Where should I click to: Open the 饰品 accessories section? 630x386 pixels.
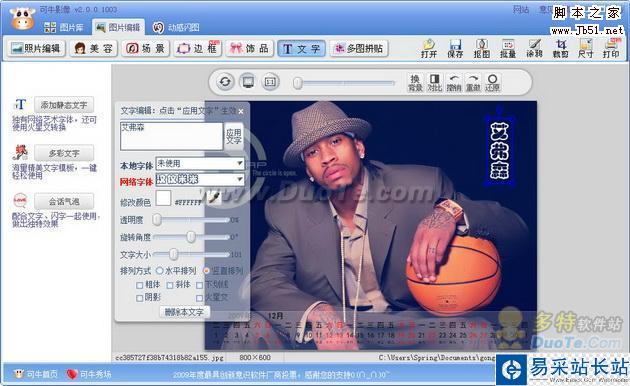[250, 48]
